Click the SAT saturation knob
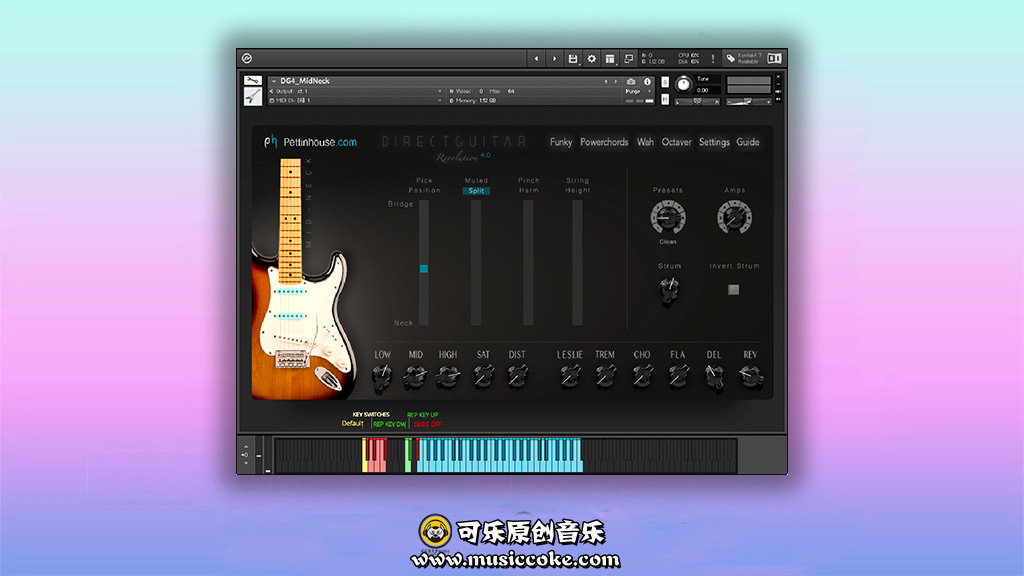1024x576 pixels. click(x=483, y=376)
